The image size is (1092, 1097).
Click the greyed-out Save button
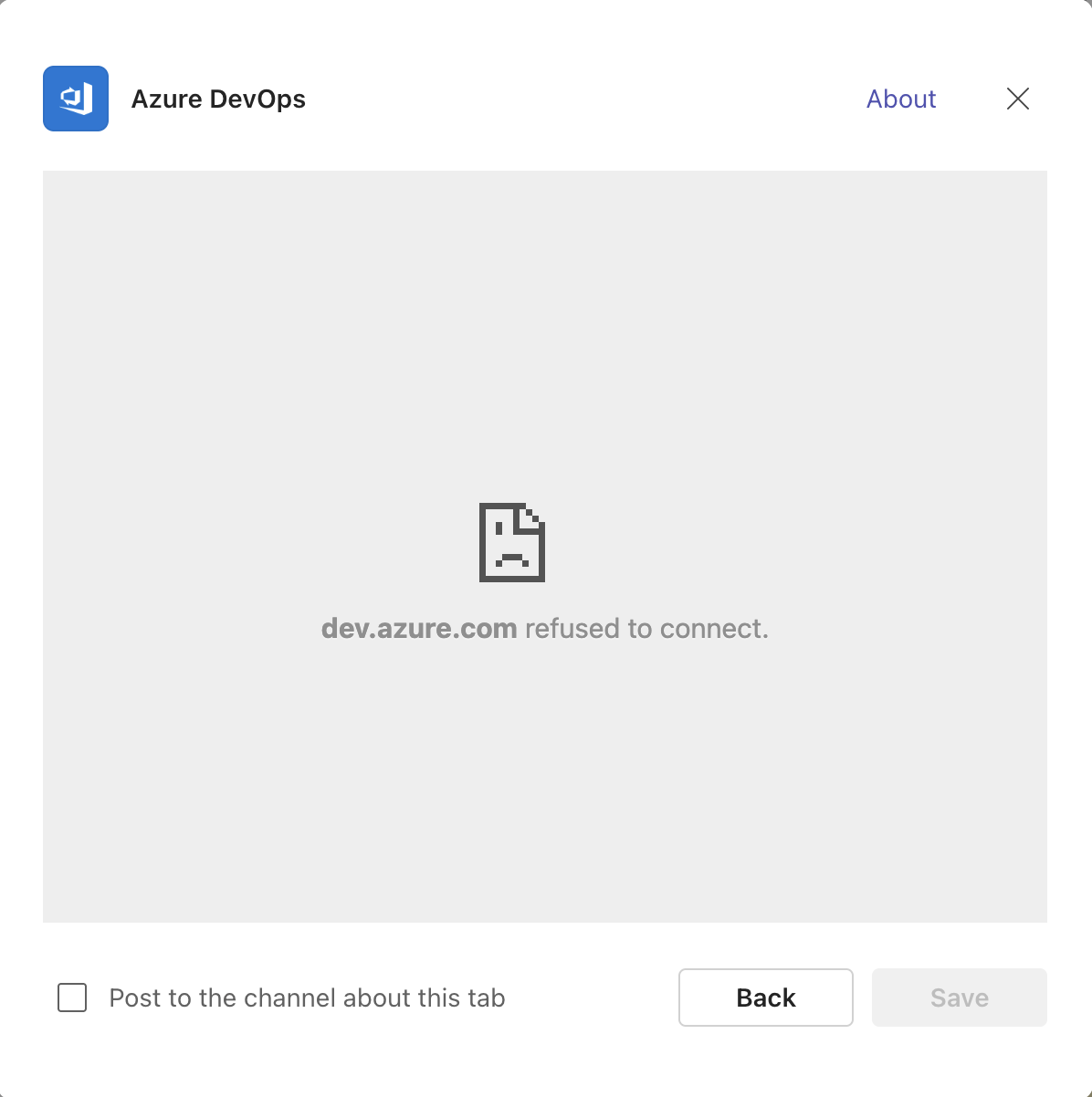(959, 998)
